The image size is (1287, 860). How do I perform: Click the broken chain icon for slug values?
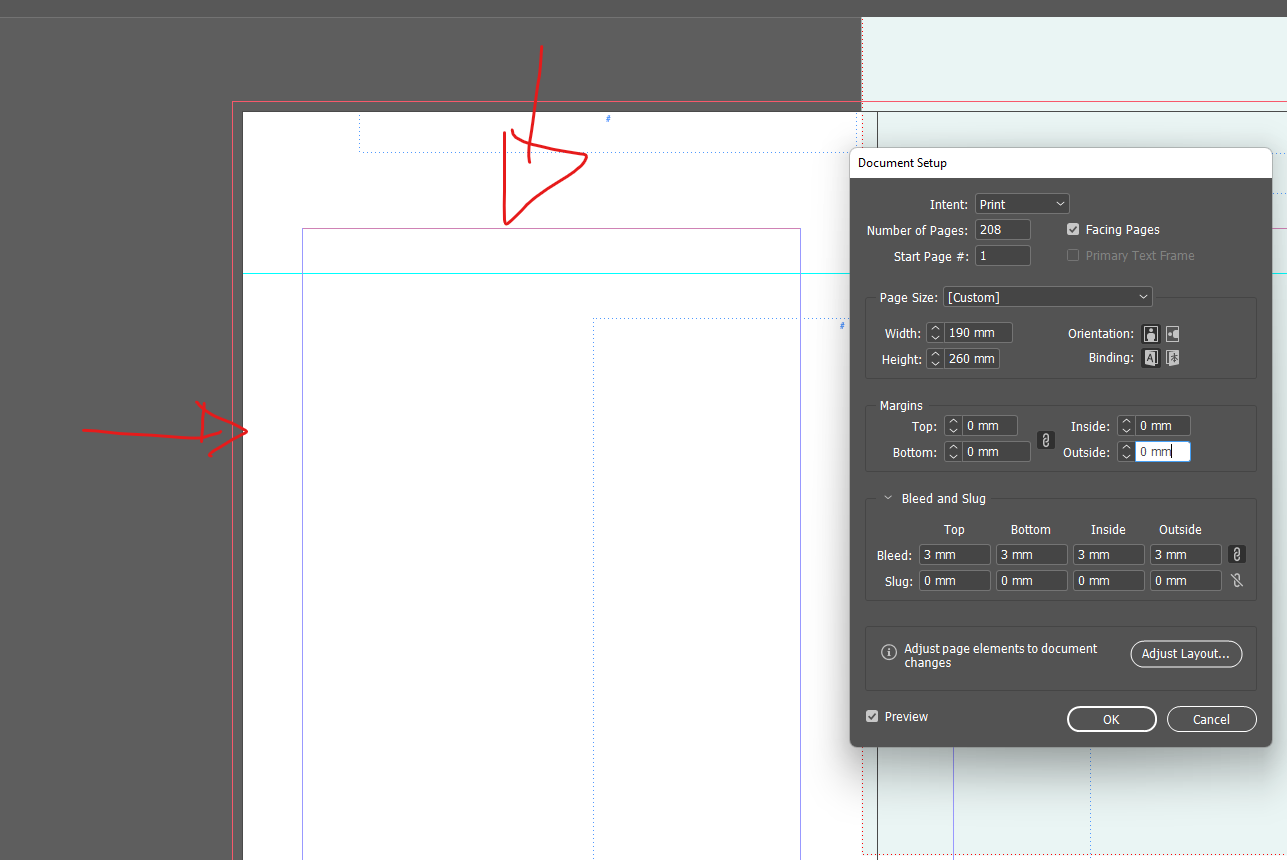pos(1236,580)
